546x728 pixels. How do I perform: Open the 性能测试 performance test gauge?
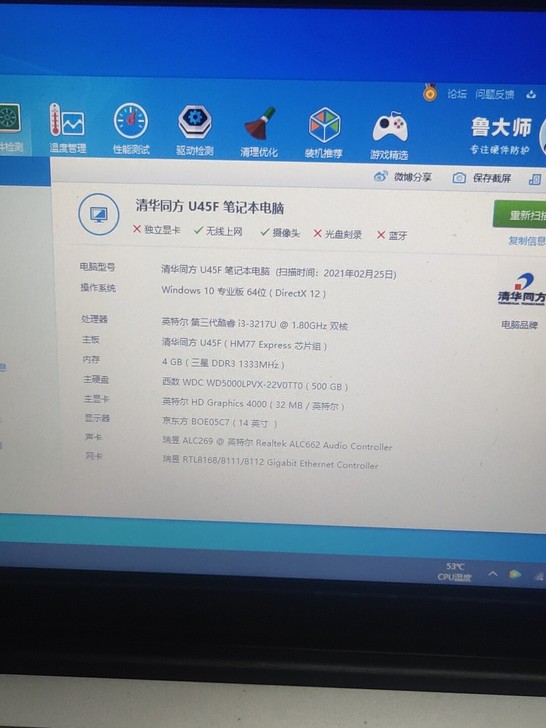click(x=131, y=129)
